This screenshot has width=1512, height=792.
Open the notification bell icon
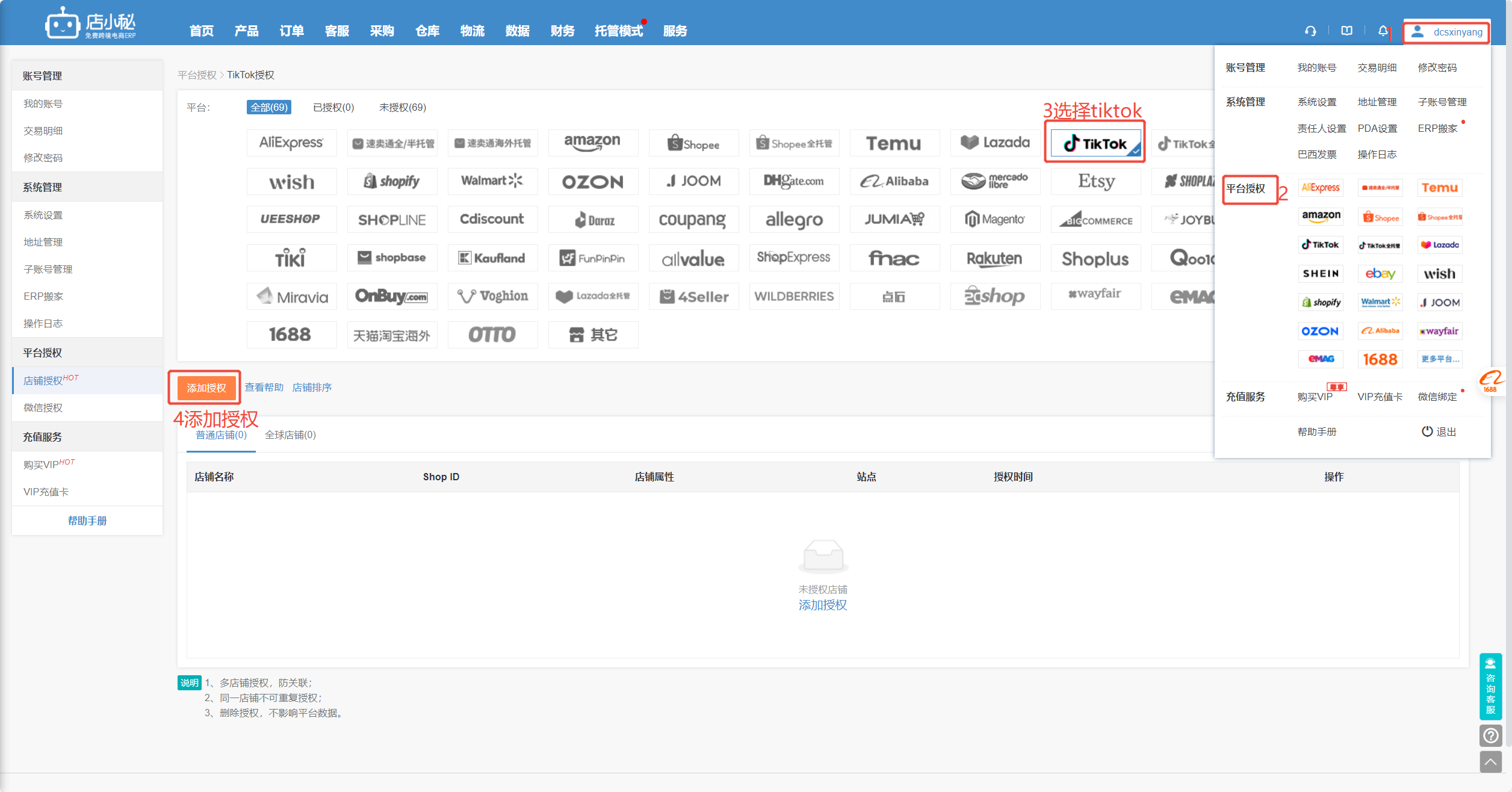[1383, 31]
